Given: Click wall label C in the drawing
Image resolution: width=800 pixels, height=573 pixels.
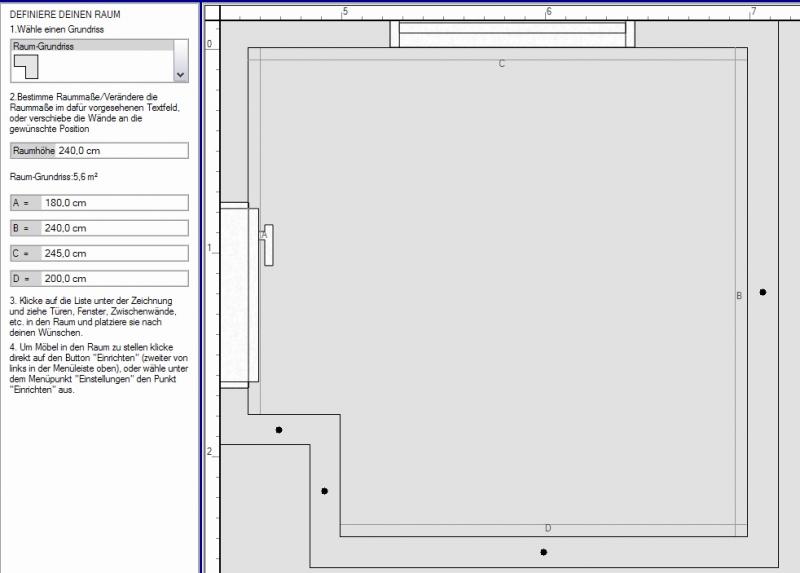Looking at the screenshot, I should (502, 64).
